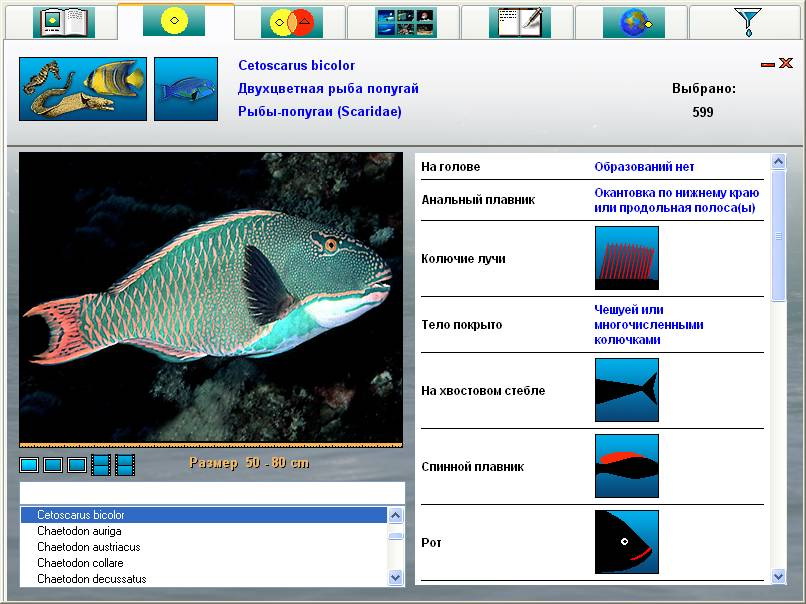Click the Выбрано count 599

(x=703, y=112)
